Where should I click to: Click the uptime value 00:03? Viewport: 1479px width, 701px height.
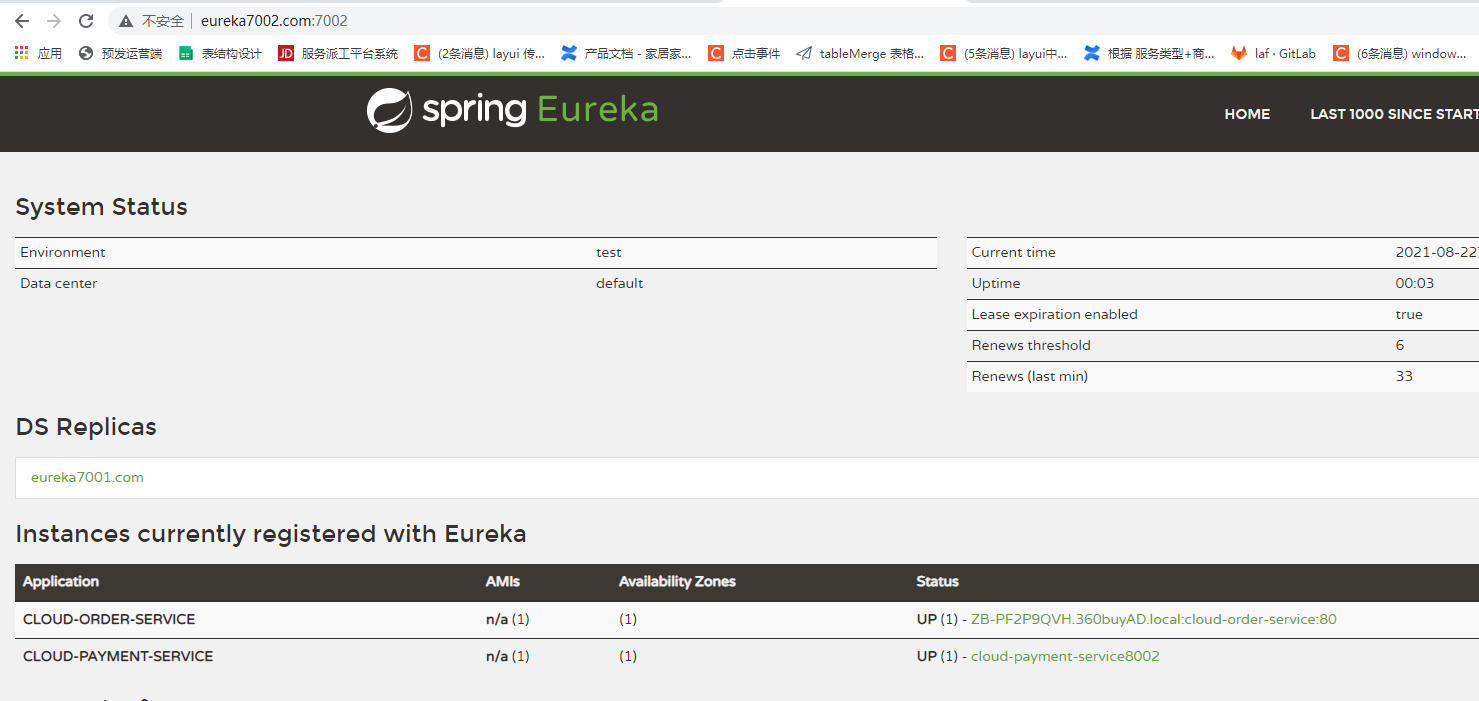(1415, 283)
